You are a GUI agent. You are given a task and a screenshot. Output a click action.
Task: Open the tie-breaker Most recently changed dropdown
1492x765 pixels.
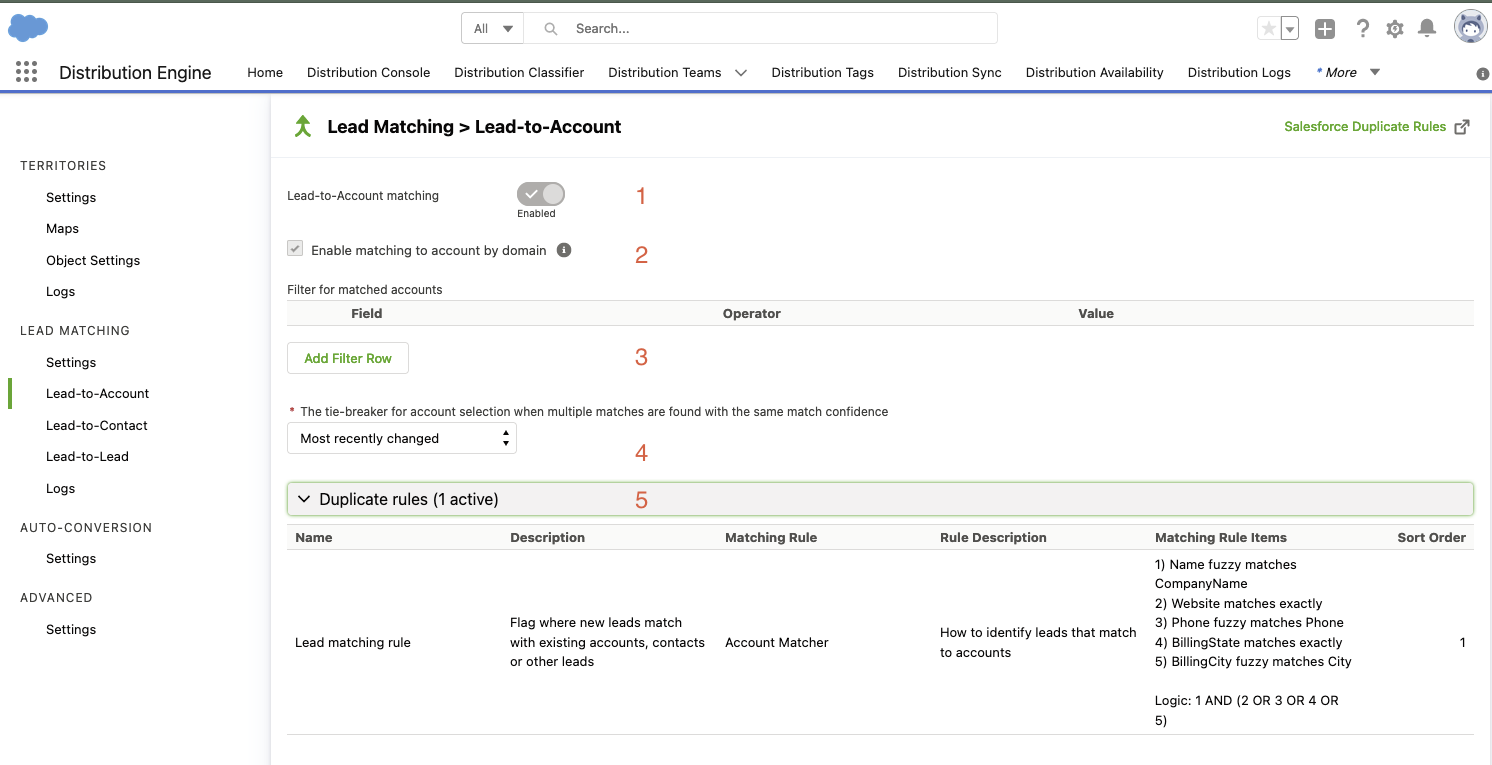402,438
